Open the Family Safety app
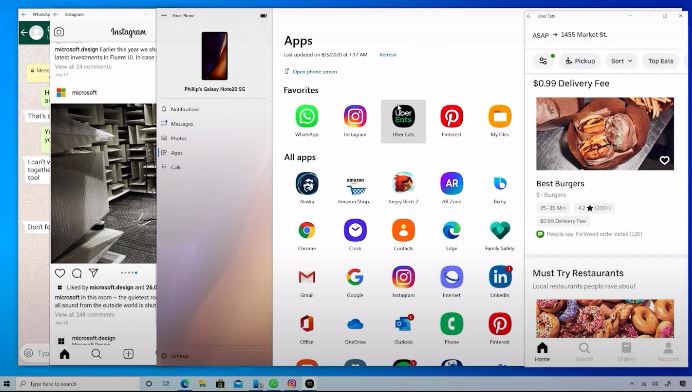The width and height of the screenshot is (692, 392). click(500, 230)
